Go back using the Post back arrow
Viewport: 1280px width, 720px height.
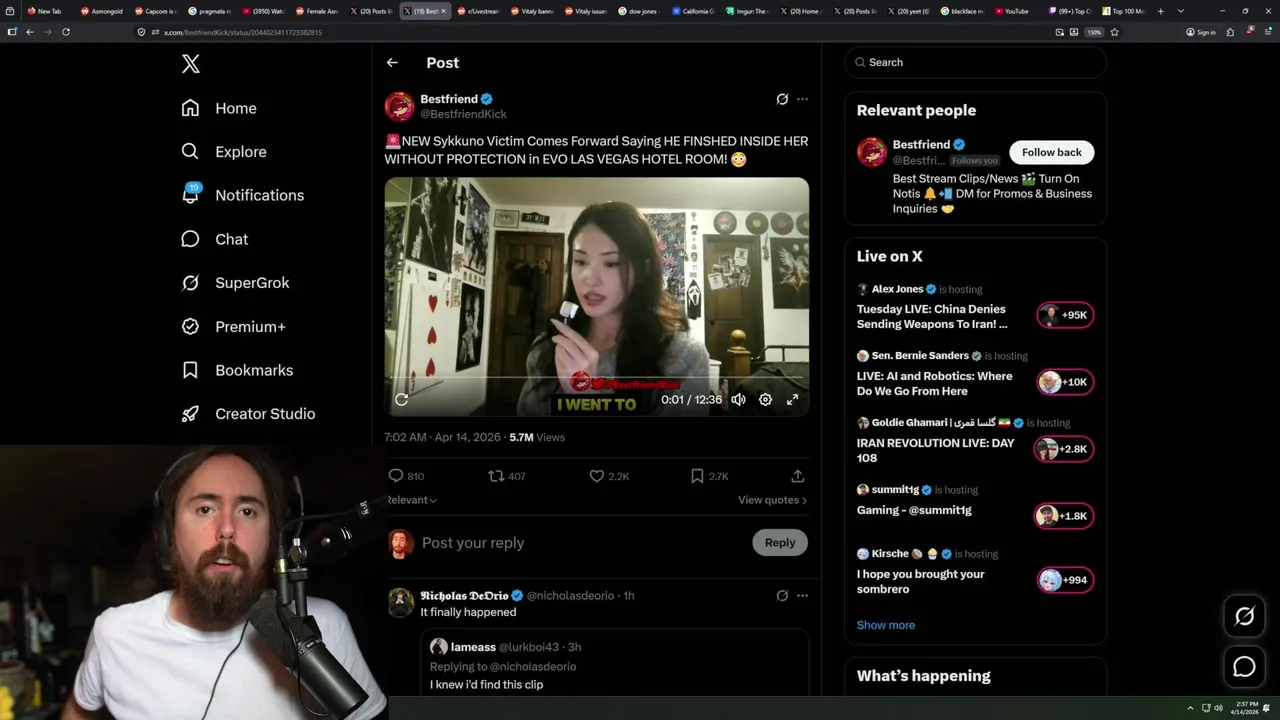pos(392,62)
